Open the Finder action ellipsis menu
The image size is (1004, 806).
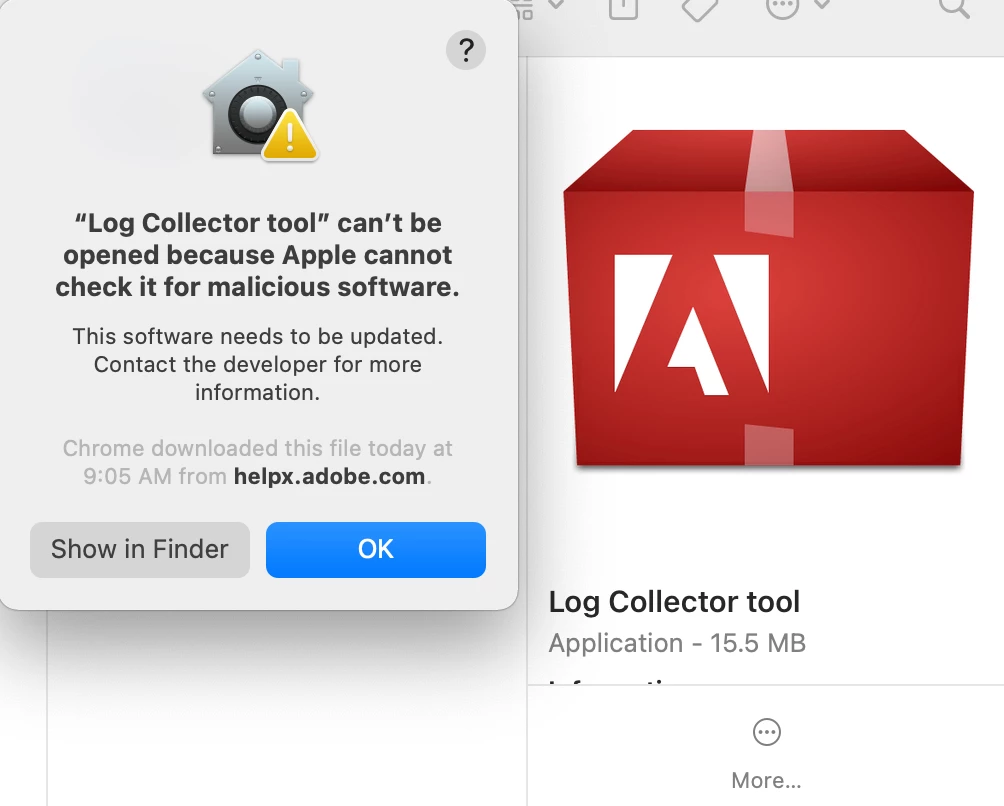pos(782,8)
